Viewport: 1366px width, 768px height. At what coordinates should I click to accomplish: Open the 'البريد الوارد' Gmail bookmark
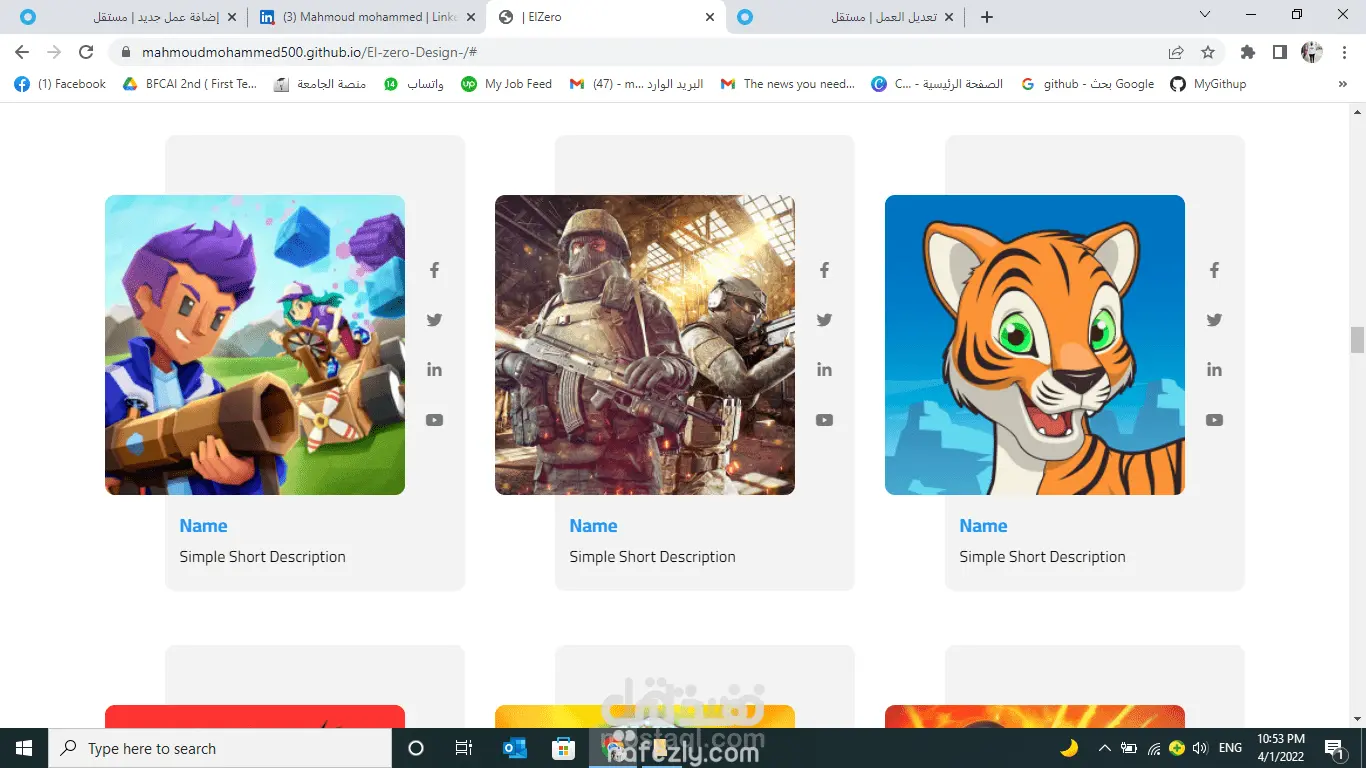coord(636,84)
